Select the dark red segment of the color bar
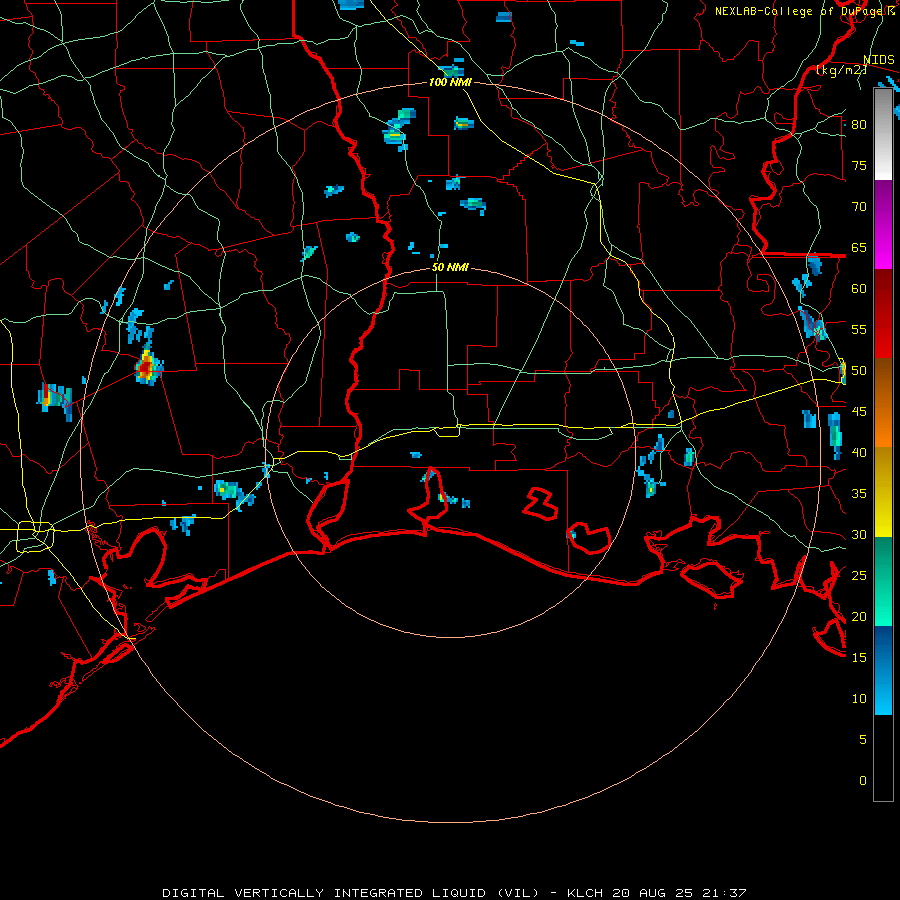Viewport: 900px width, 900px height. point(883,313)
